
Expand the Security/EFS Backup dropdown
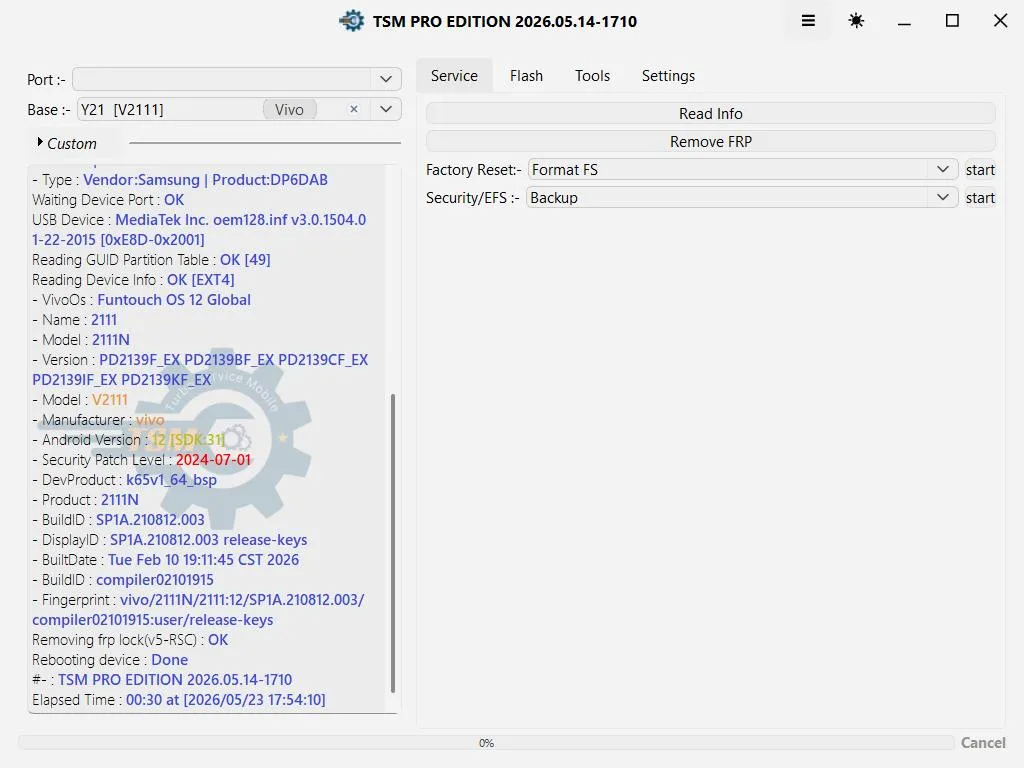point(942,197)
